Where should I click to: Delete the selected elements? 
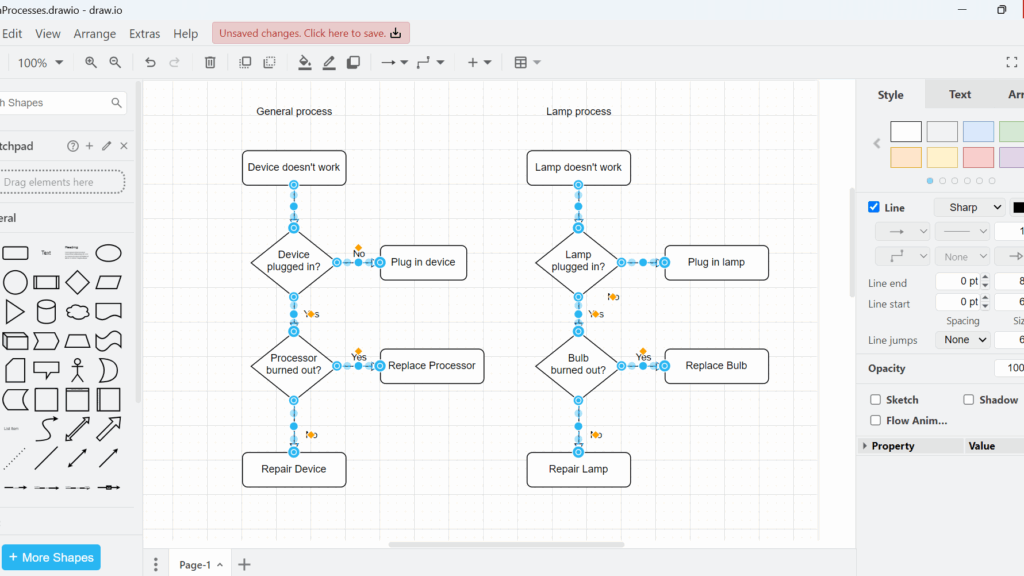[210, 62]
